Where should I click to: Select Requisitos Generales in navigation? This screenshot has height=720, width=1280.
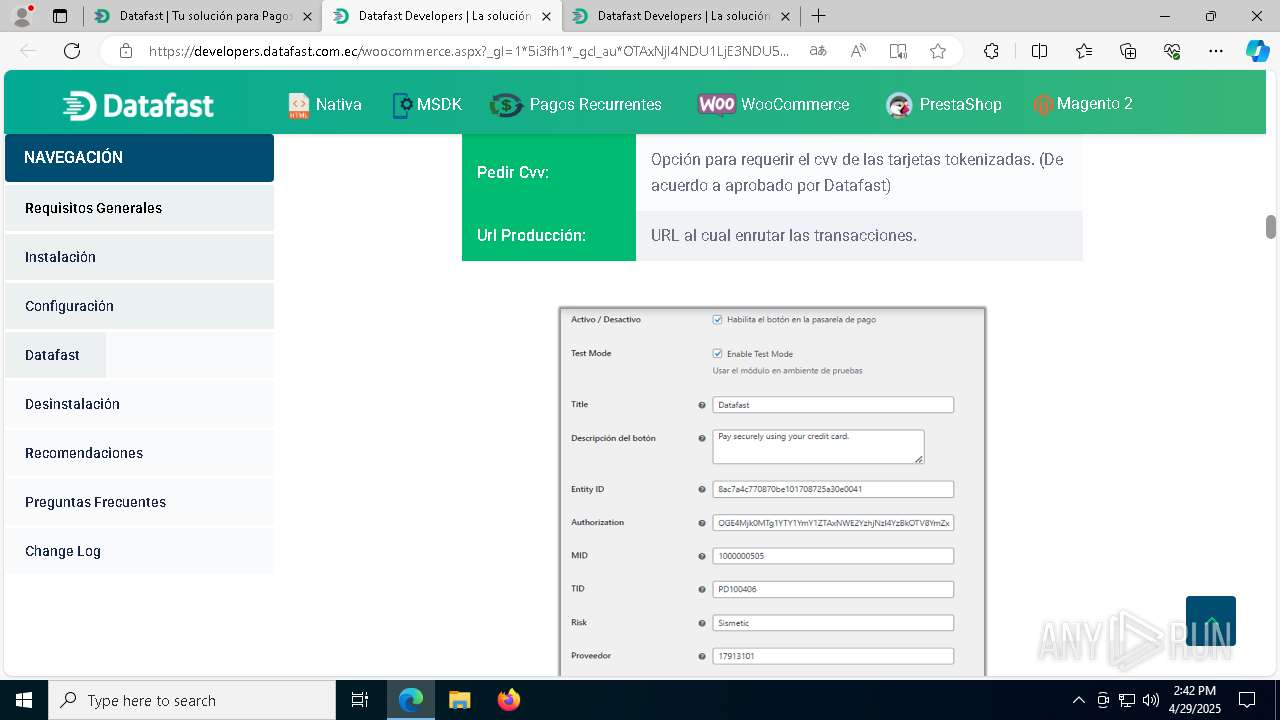coord(139,208)
